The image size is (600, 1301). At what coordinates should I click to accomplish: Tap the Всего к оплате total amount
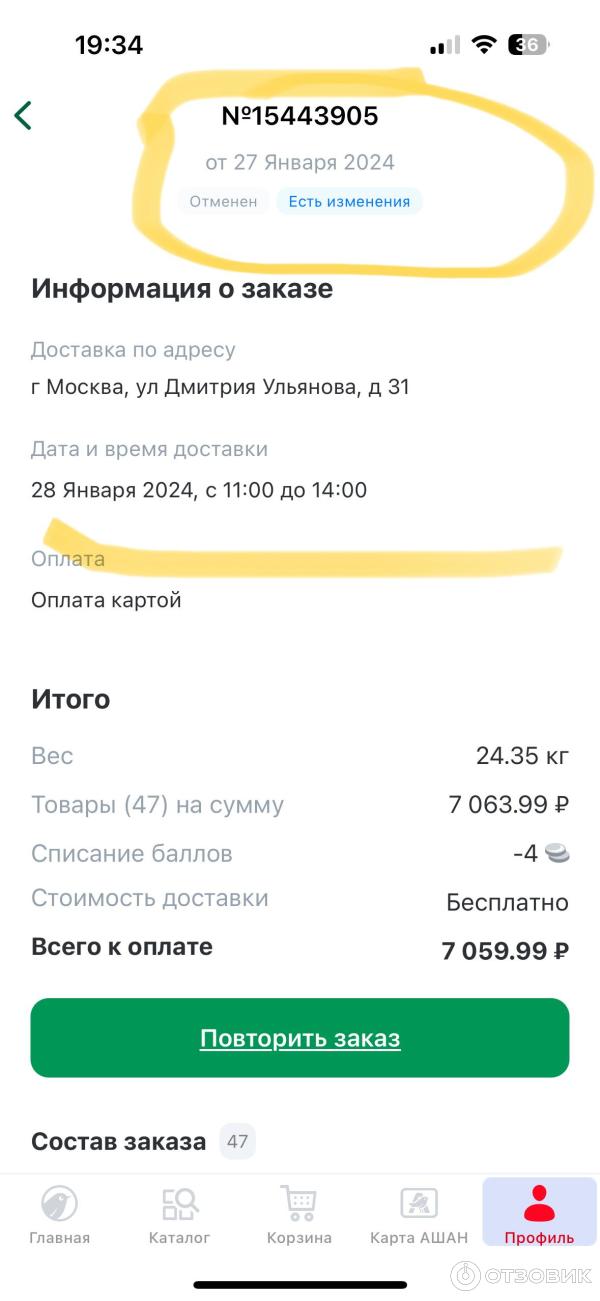pyautogui.click(x=505, y=951)
